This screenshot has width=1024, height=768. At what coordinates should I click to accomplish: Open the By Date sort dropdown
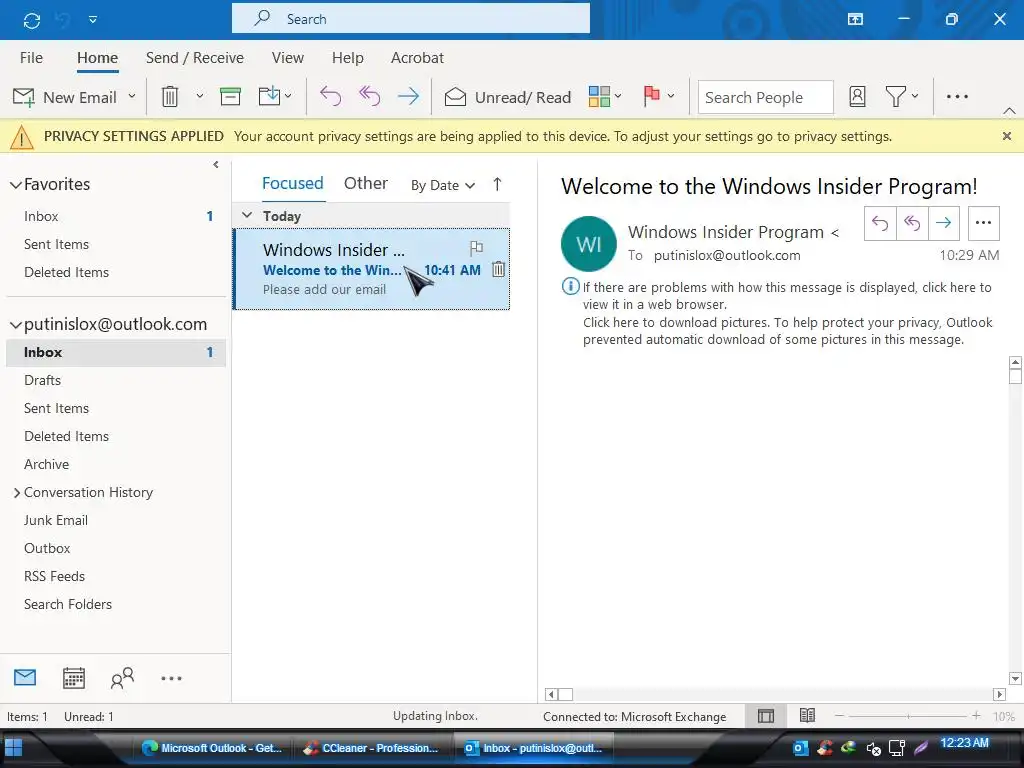point(442,185)
